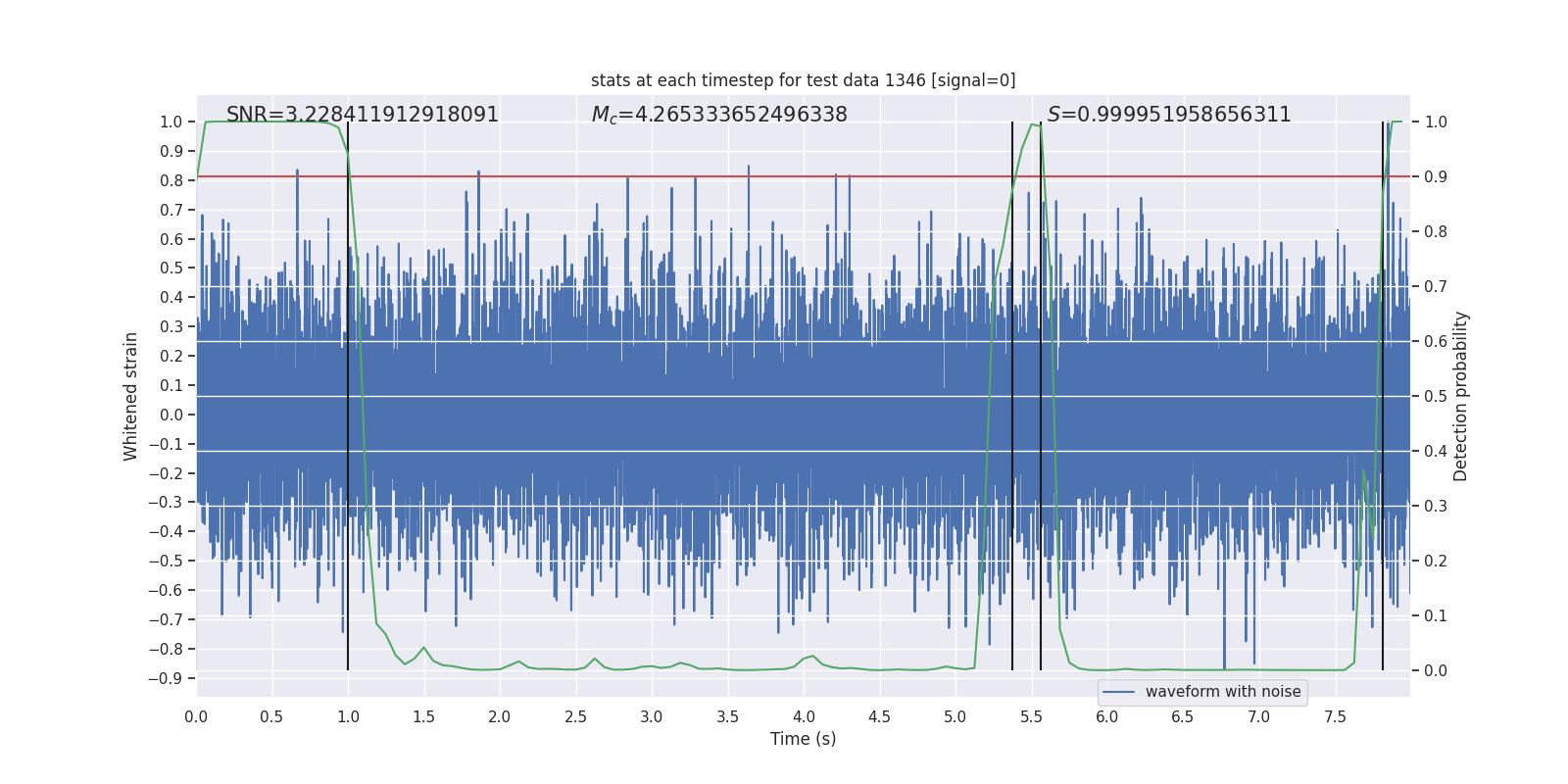Select the 0.9 tick on the Detection probability axis

coord(1436,177)
